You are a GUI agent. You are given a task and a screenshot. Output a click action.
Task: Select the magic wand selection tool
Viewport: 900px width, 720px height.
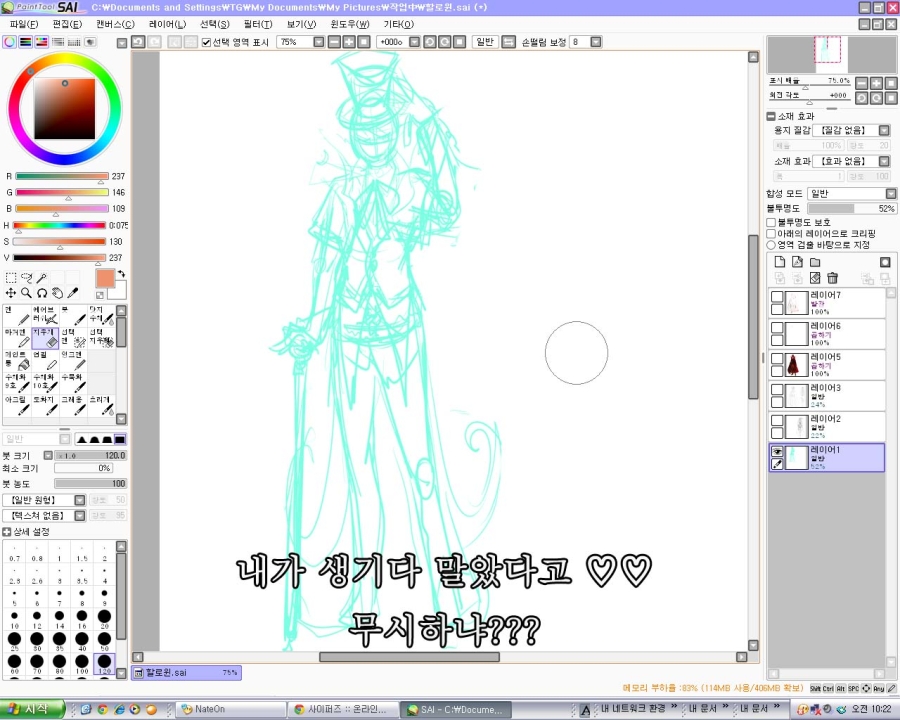42,278
